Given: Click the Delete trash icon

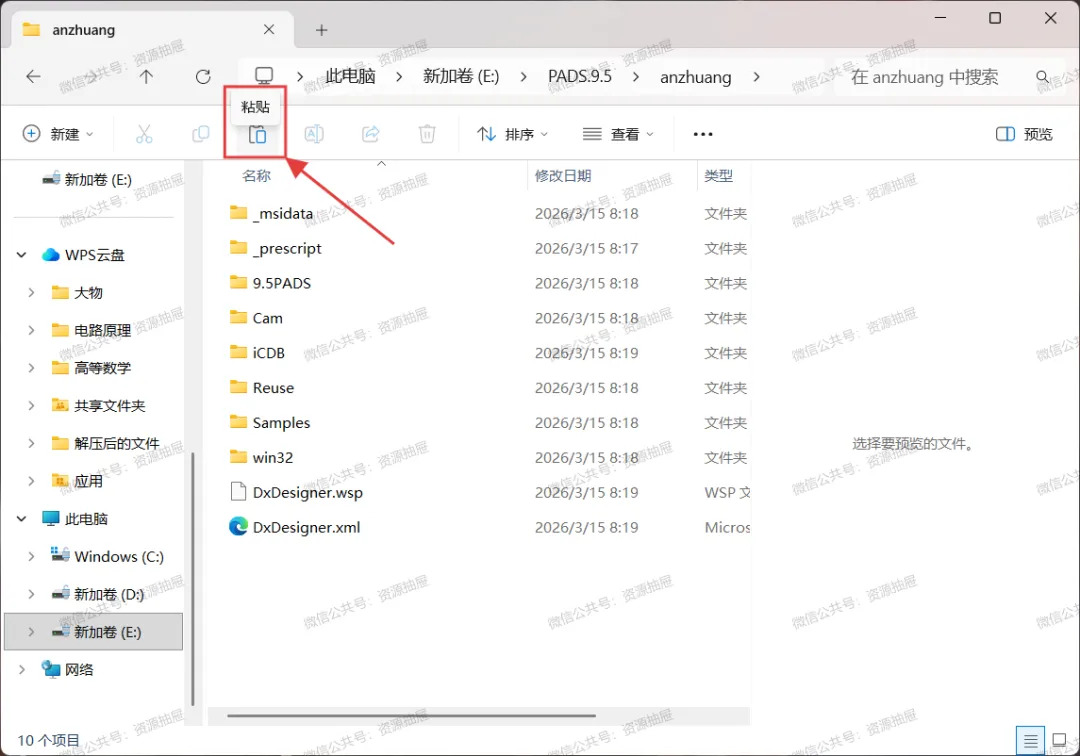Looking at the screenshot, I should (427, 134).
